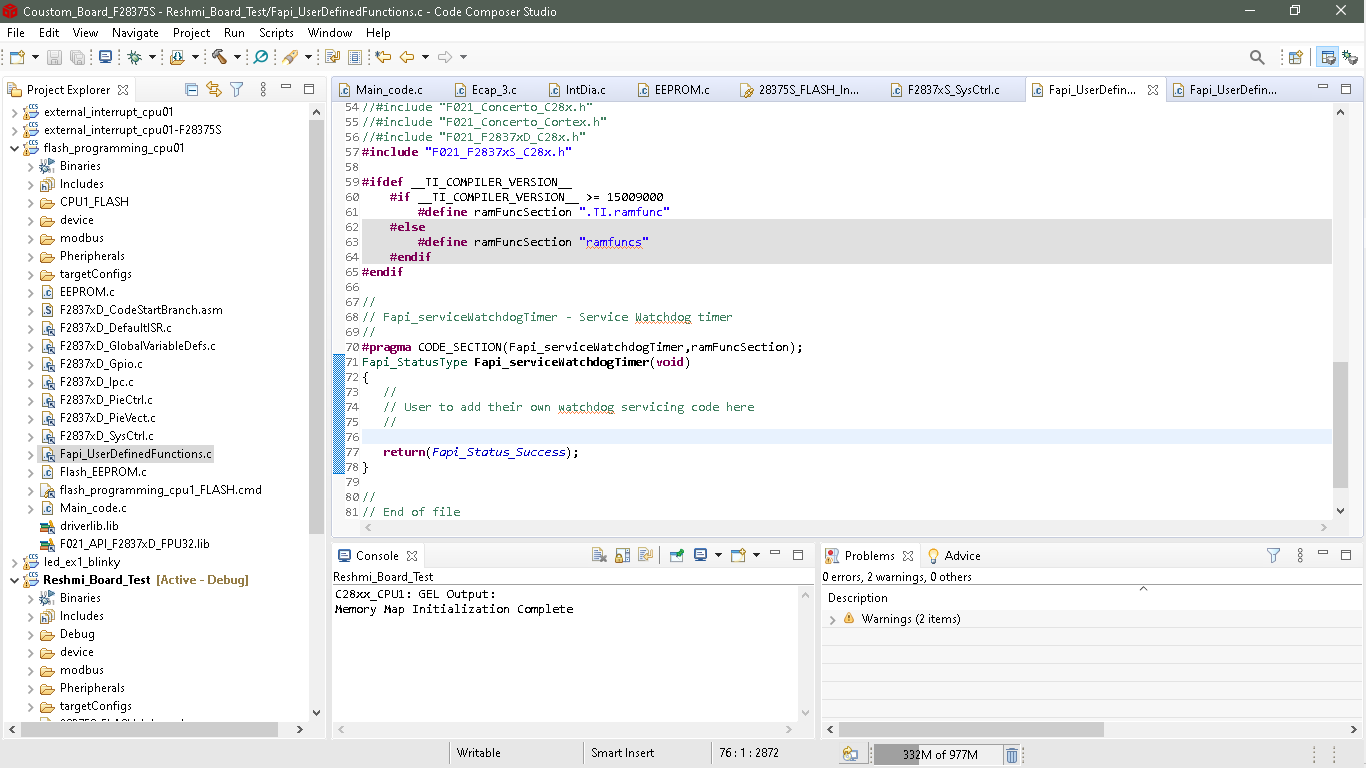Collapse the flash_programming_cpu01 project
1366x768 pixels.
pos(14,148)
